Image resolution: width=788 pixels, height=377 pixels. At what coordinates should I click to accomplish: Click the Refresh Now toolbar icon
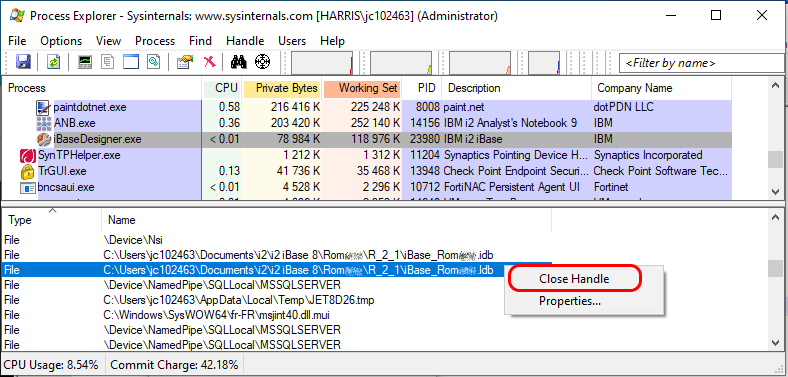[53, 62]
